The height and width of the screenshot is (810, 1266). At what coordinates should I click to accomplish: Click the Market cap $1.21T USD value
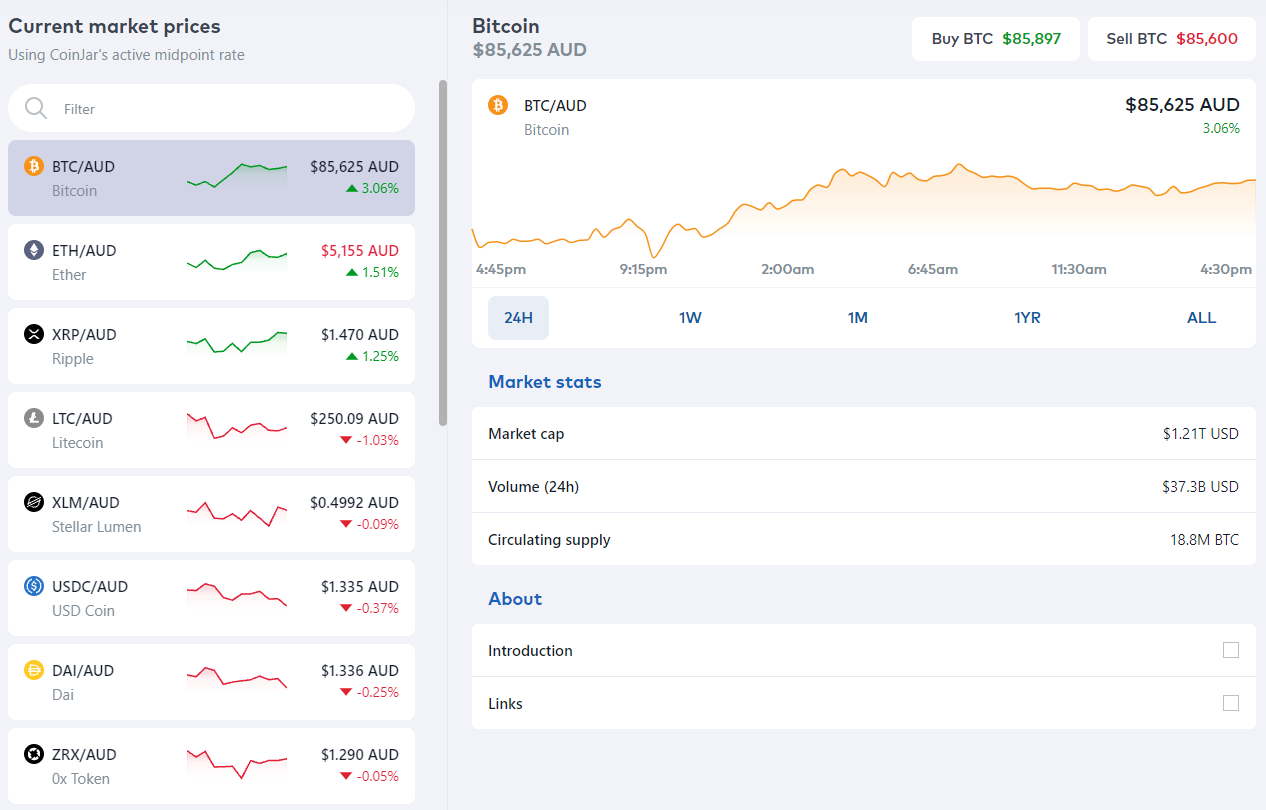pos(1201,433)
